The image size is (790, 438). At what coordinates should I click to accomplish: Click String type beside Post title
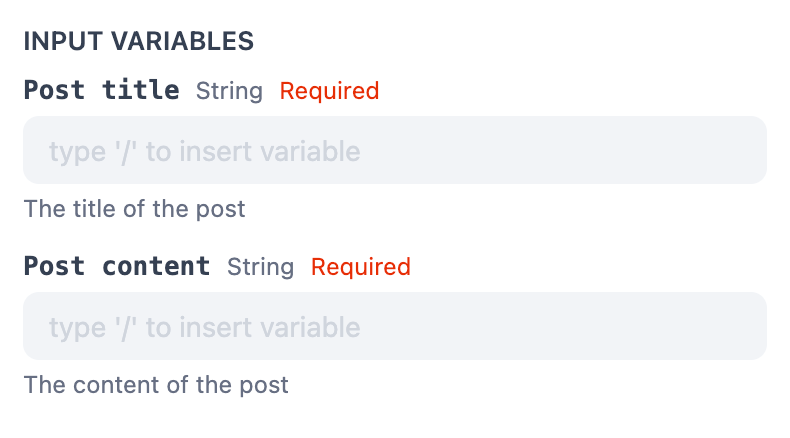tap(229, 92)
